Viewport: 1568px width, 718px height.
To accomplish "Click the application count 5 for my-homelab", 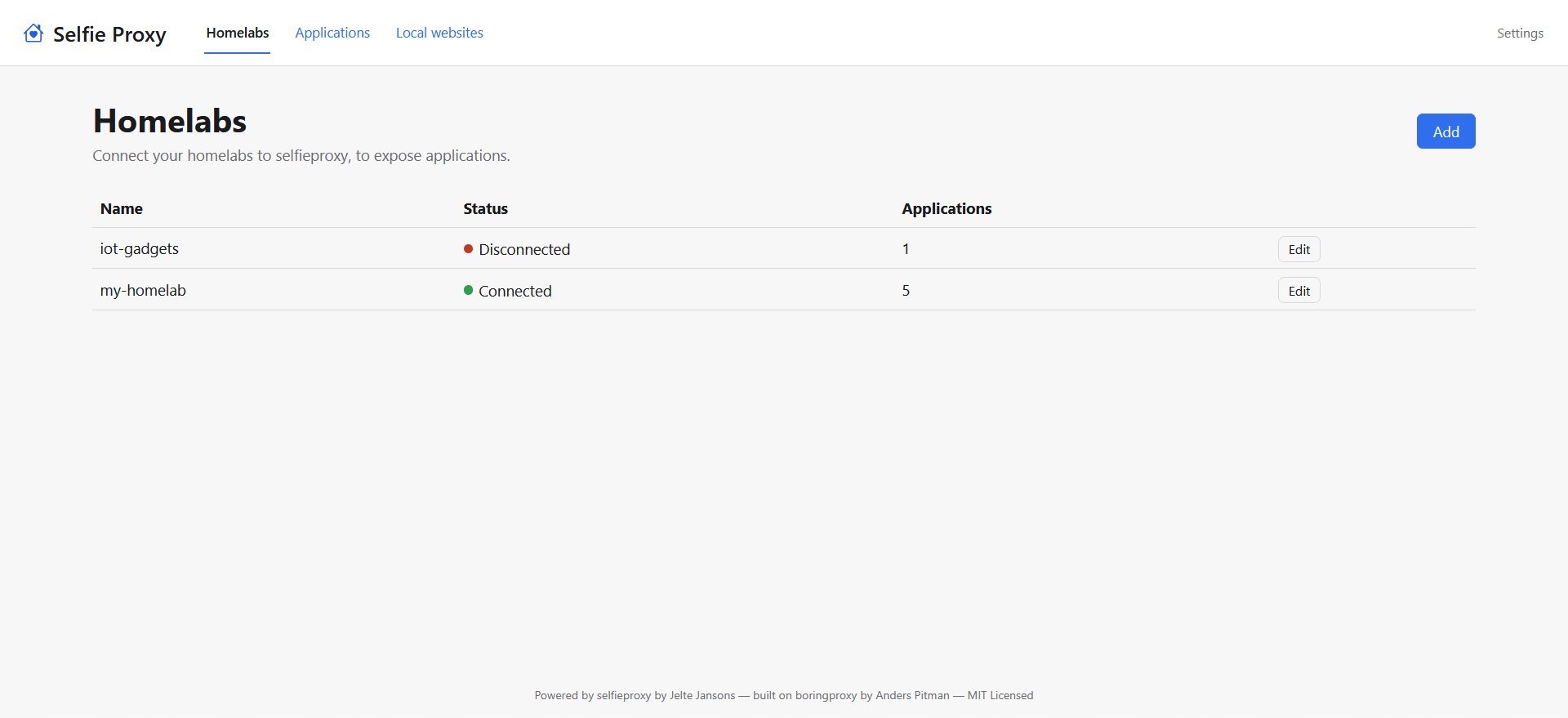I will [x=906, y=290].
